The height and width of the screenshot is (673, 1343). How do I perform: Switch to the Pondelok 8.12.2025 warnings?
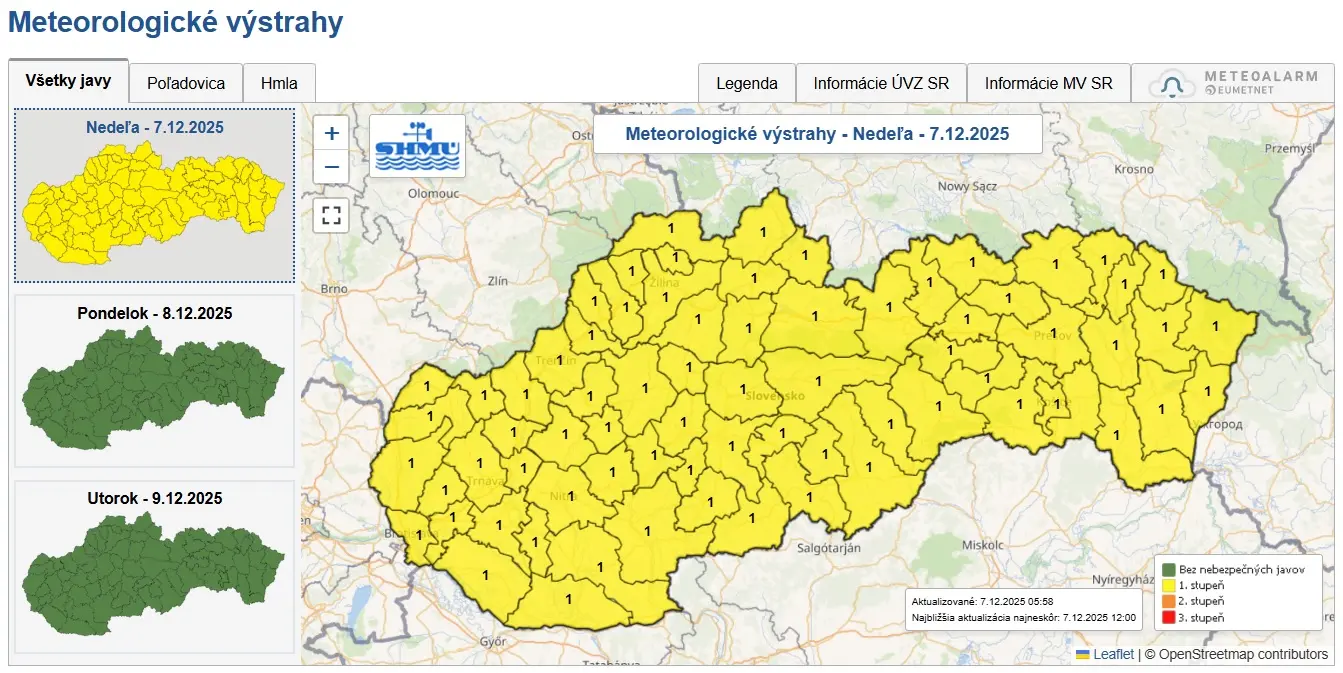[x=153, y=380]
